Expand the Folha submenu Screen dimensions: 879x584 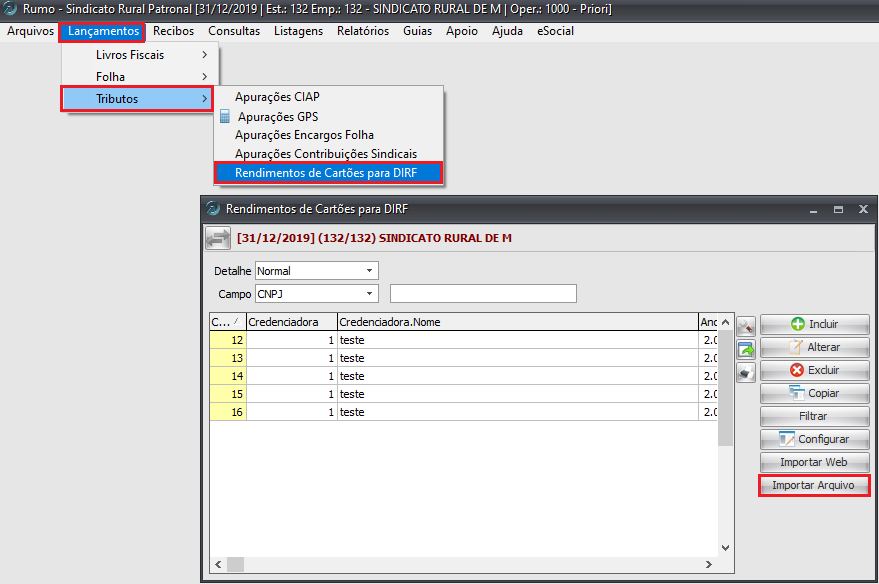(140, 77)
